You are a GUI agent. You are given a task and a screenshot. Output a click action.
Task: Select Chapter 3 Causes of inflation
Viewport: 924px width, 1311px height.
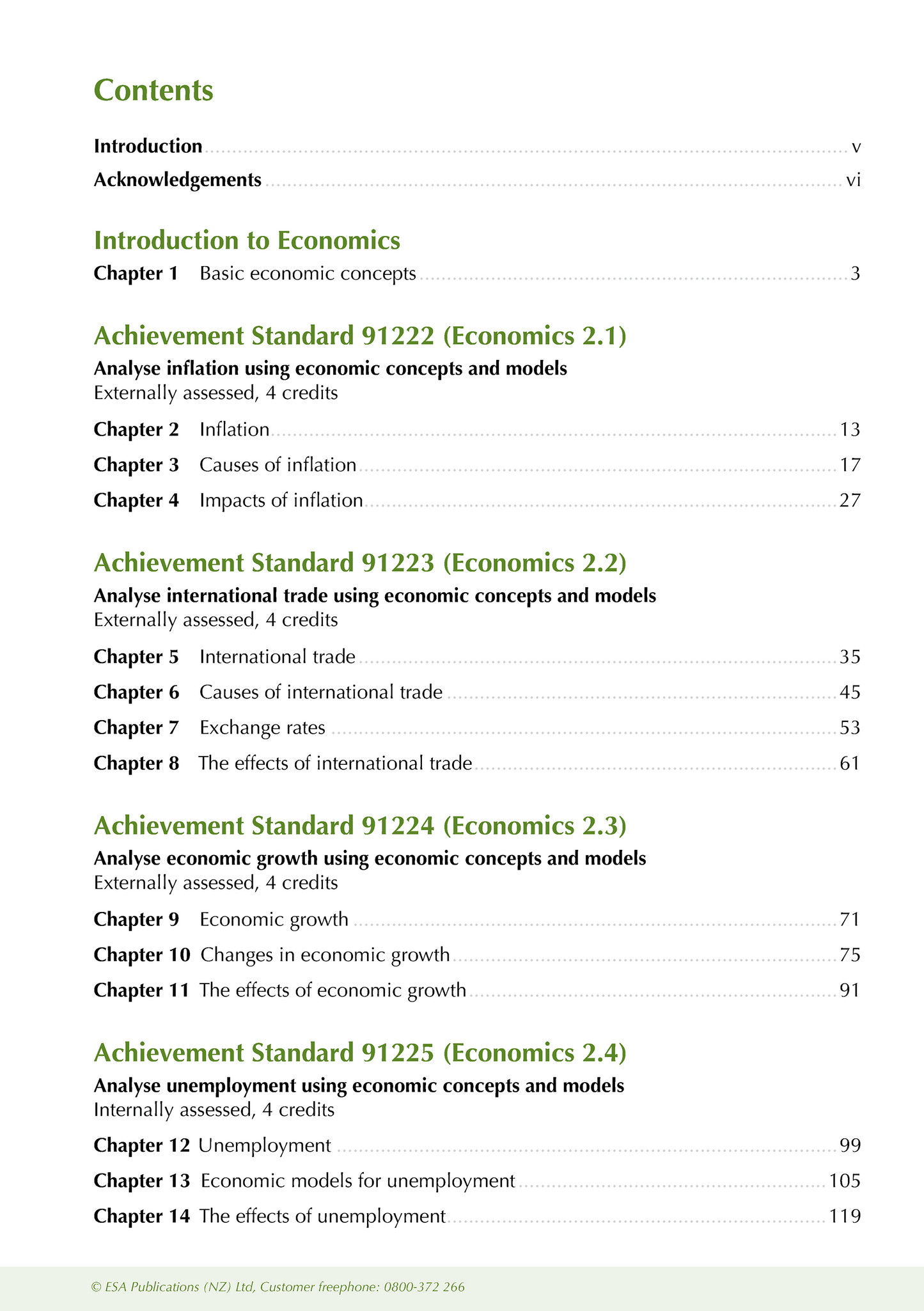(x=278, y=465)
